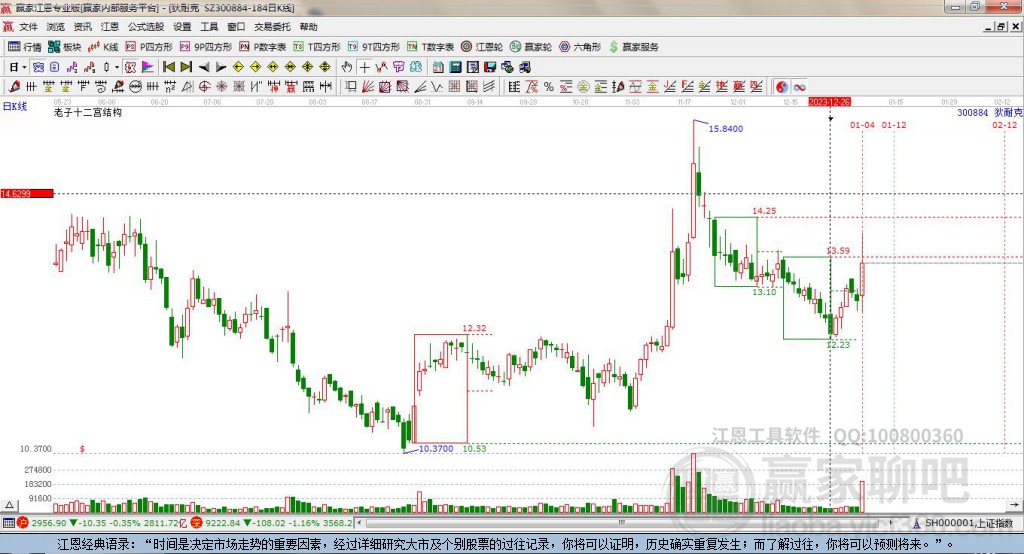Open the 江恩 menu

[x=110, y=27]
